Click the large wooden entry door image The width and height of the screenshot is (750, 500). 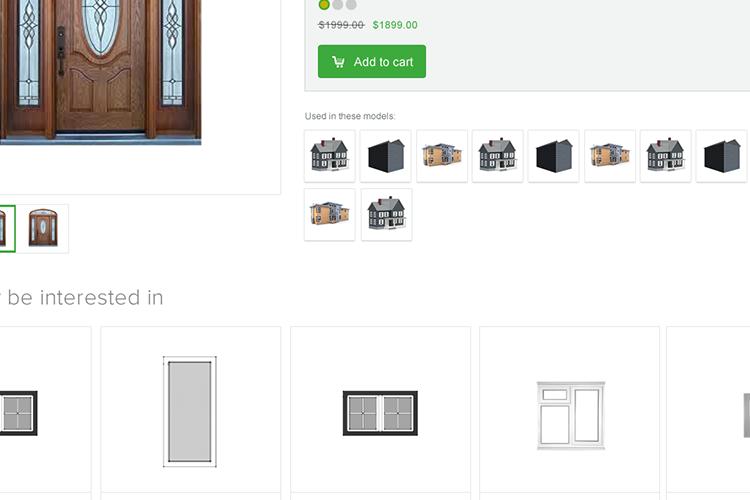pos(100,72)
